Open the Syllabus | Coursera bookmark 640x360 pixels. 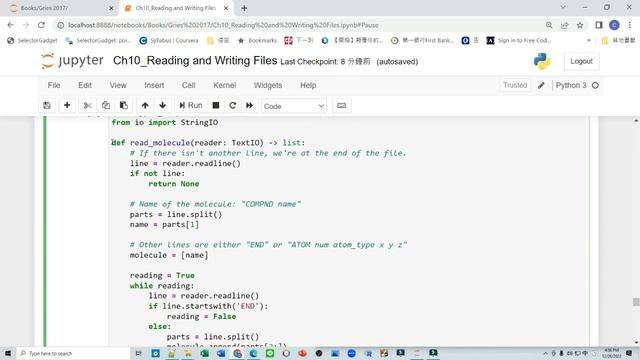coord(169,40)
